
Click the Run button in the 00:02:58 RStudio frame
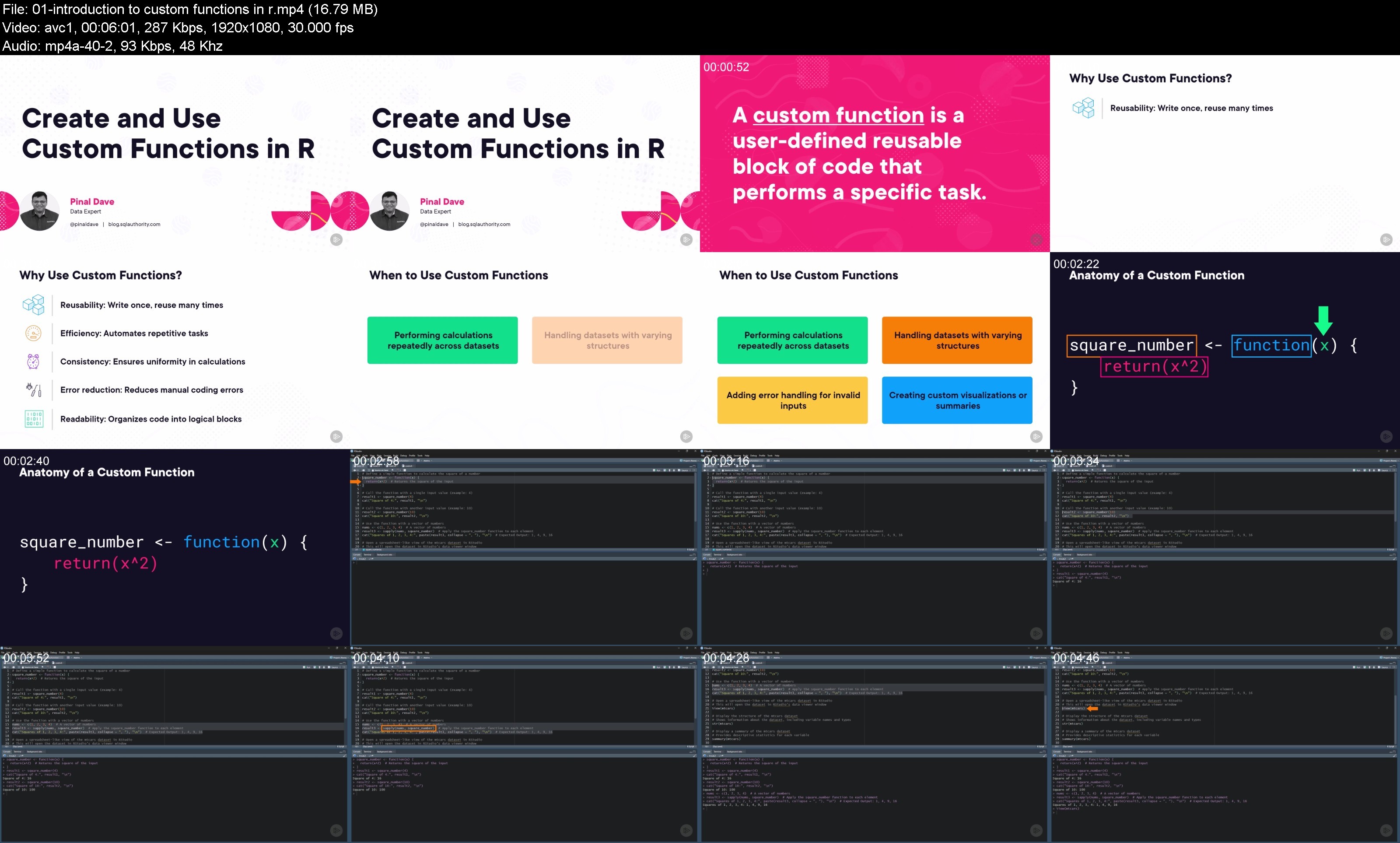tap(657, 471)
